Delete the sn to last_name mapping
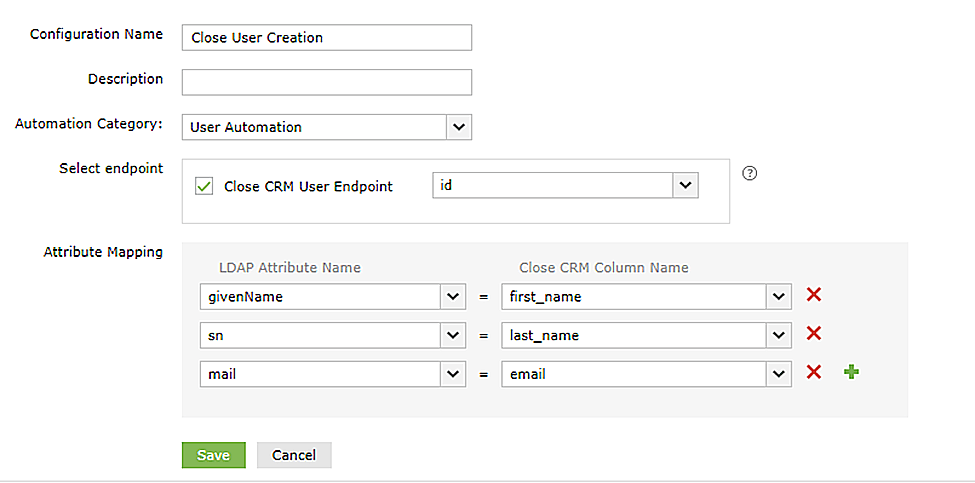This screenshot has width=975, height=483. point(814,334)
